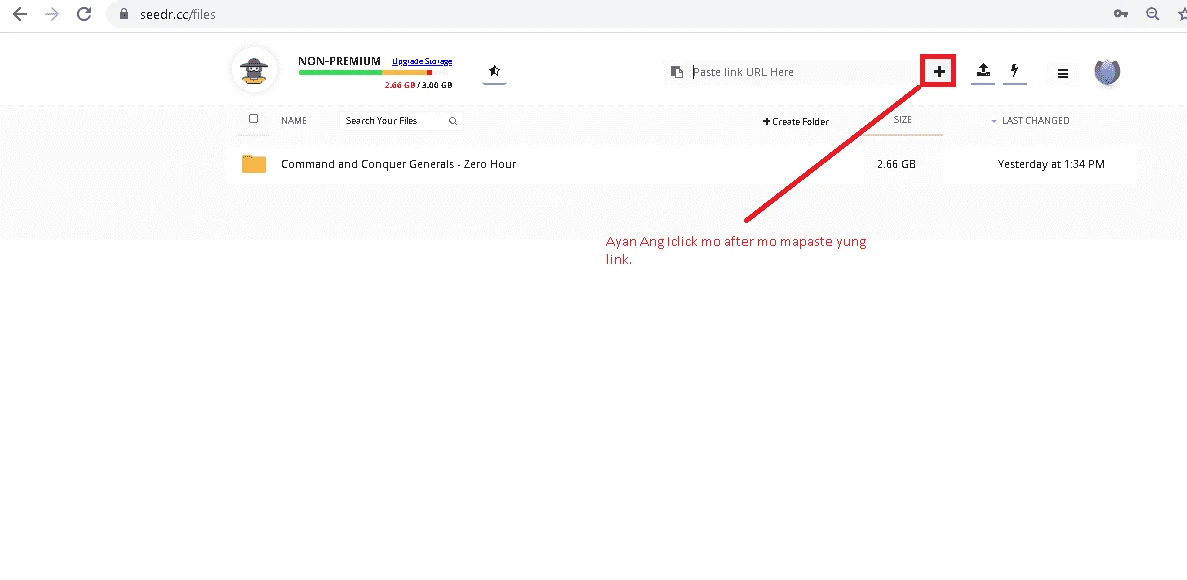Image resolution: width=1187 pixels, height=580 pixels.
Task: Open saved passwords key icon
Action: click(1121, 14)
